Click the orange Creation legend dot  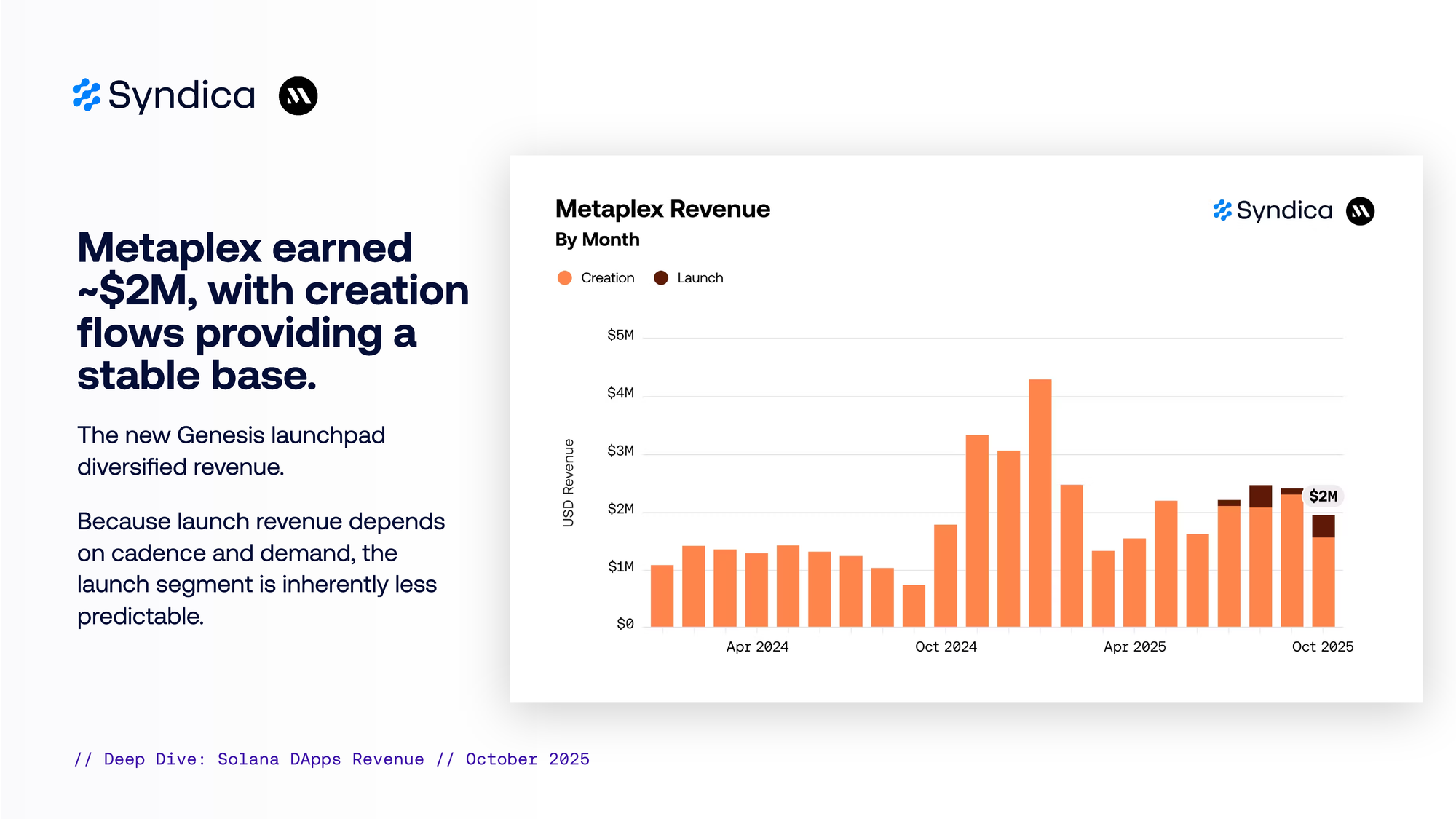pos(565,278)
